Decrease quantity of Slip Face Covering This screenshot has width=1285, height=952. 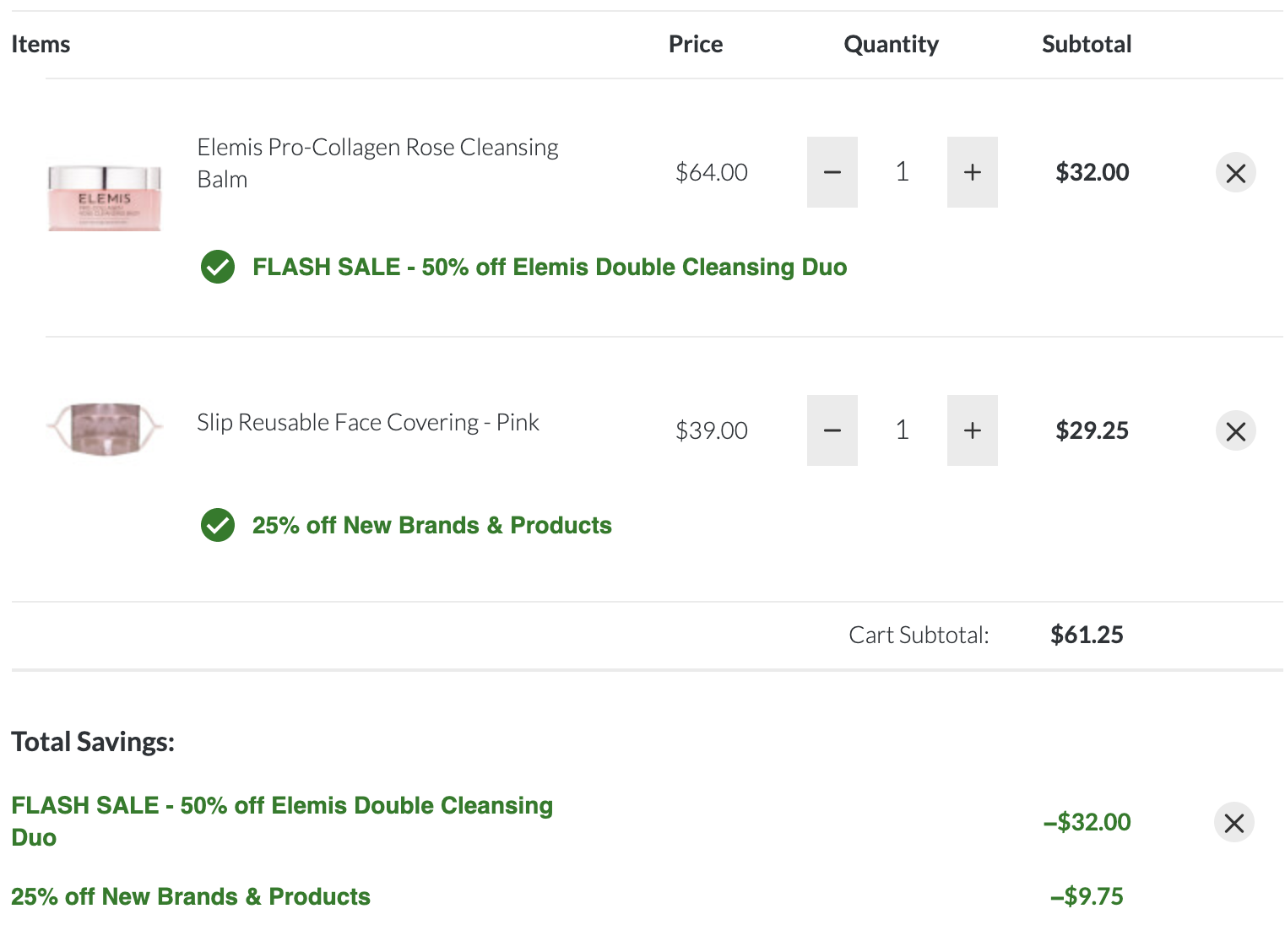pos(832,430)
